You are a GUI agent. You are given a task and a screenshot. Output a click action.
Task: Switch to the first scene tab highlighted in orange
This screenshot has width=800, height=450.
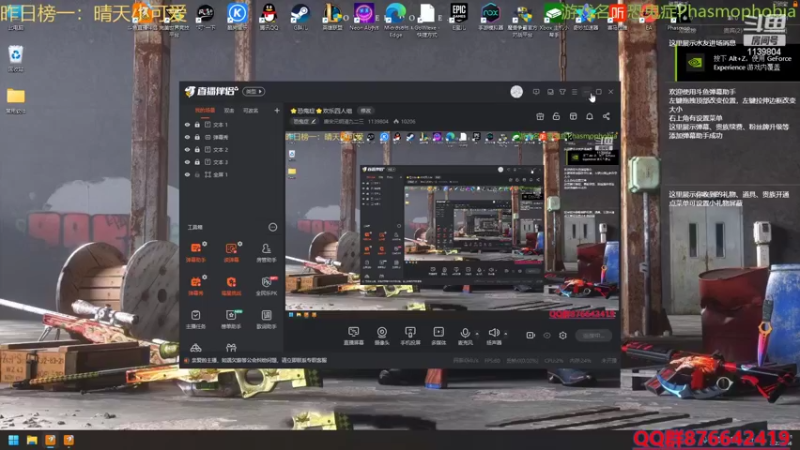click(x=205, y=110)
